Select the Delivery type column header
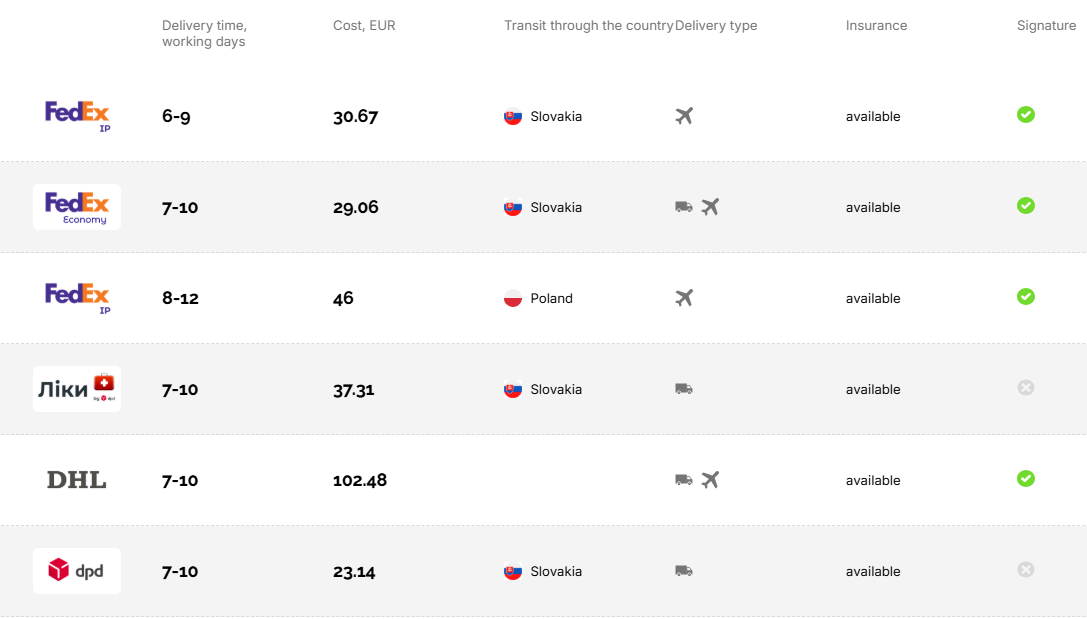Viewport: 1087px width, 619px height. point(716,25)
